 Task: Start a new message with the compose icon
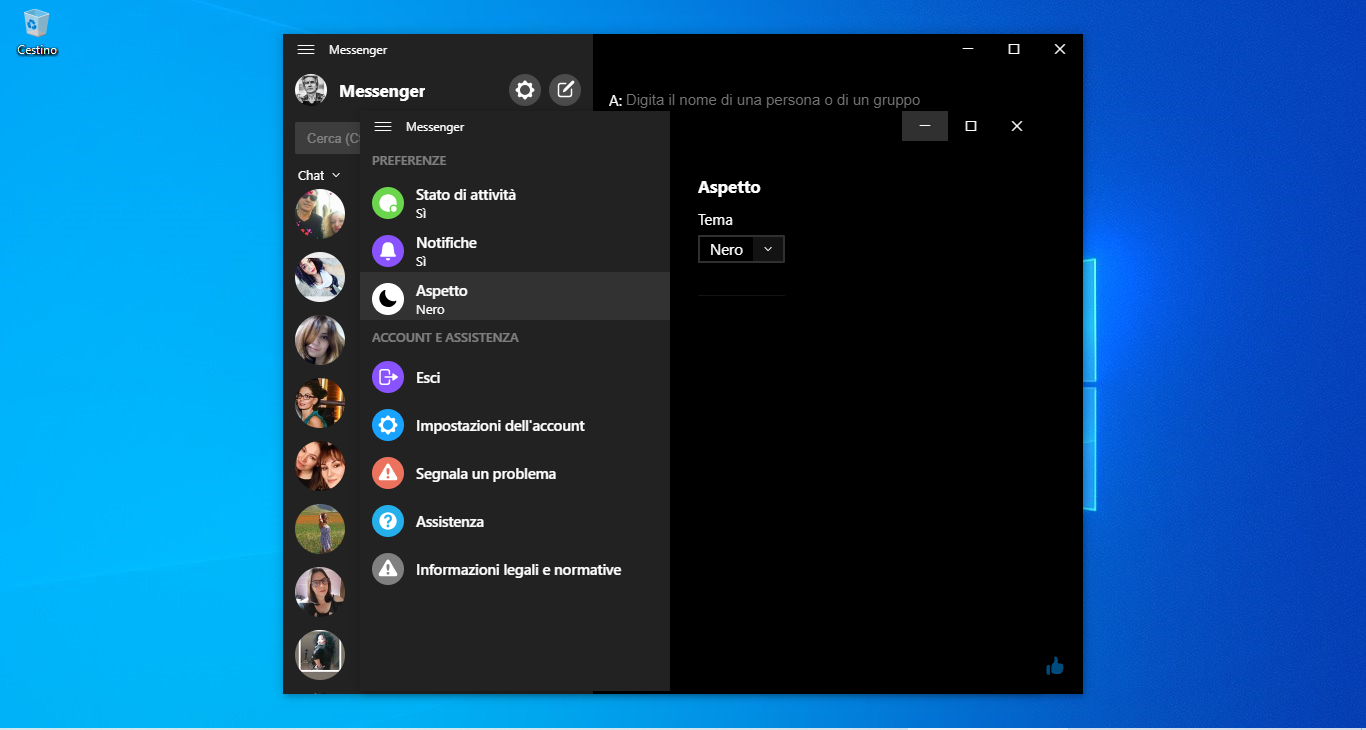(565, 90)
